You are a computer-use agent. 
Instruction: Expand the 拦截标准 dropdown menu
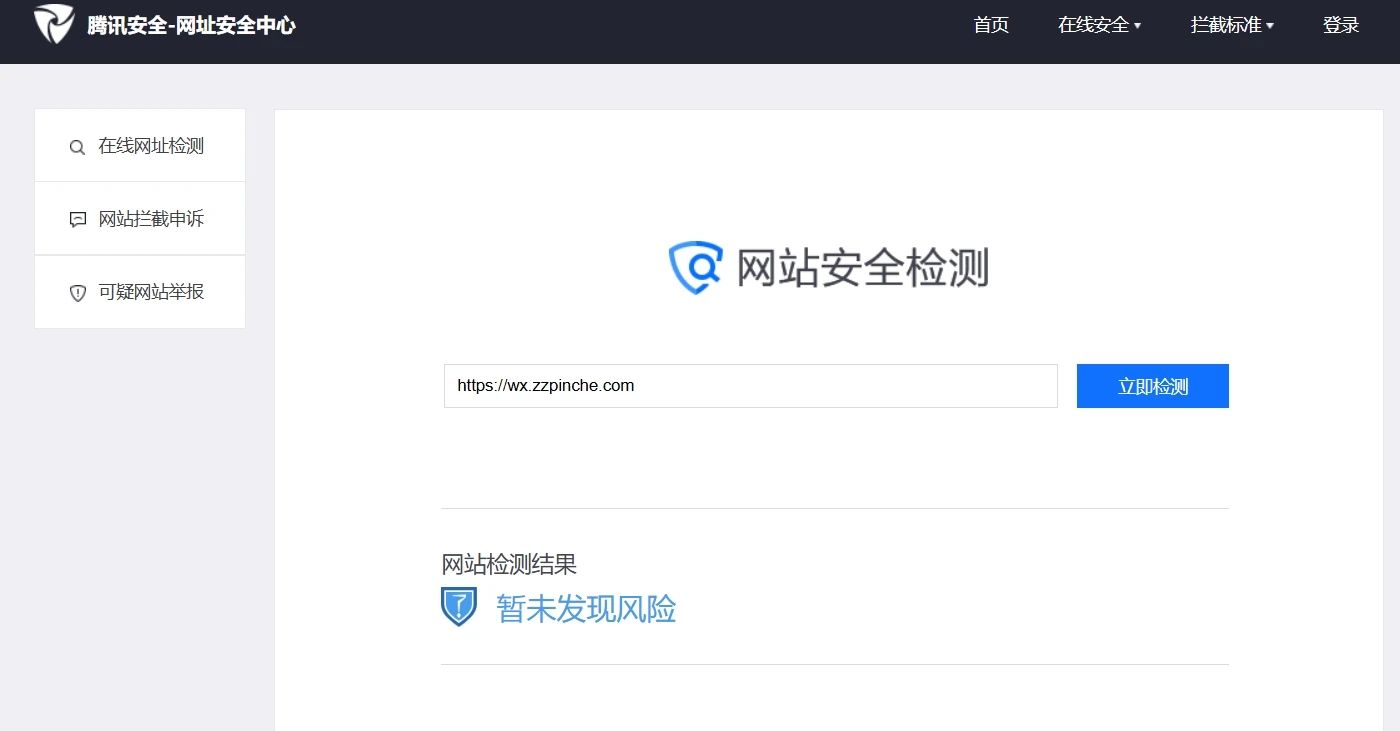click(1232, 25)
